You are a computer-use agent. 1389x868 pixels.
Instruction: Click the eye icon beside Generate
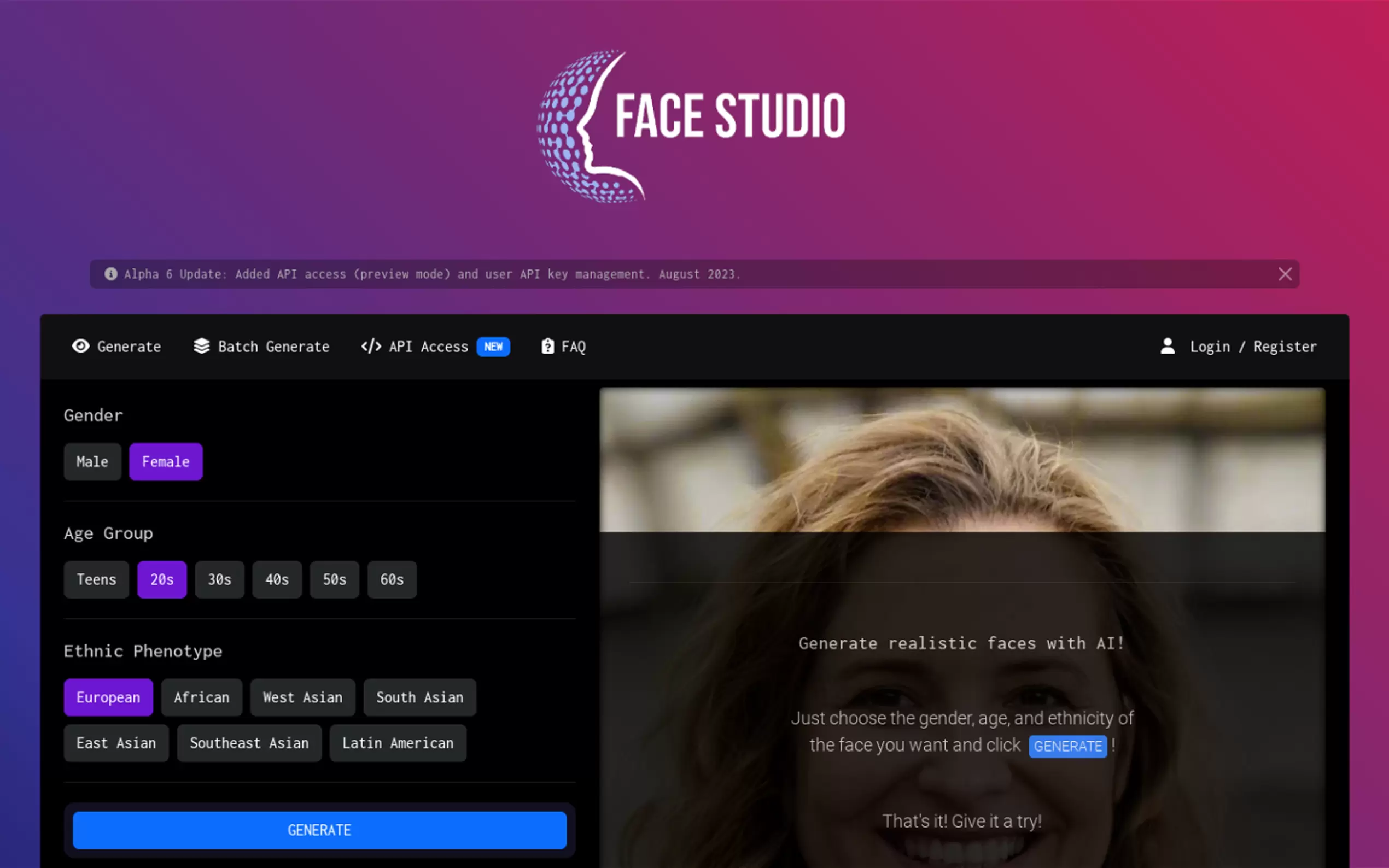pyautogui.click(x=80, y=346)
